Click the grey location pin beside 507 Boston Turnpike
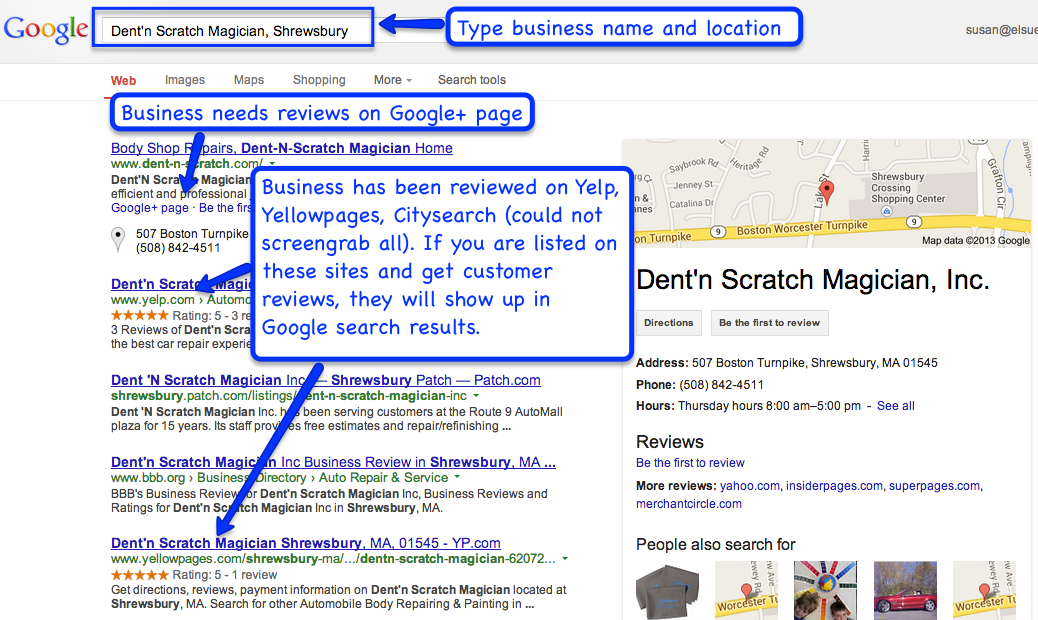 (118, 239)
